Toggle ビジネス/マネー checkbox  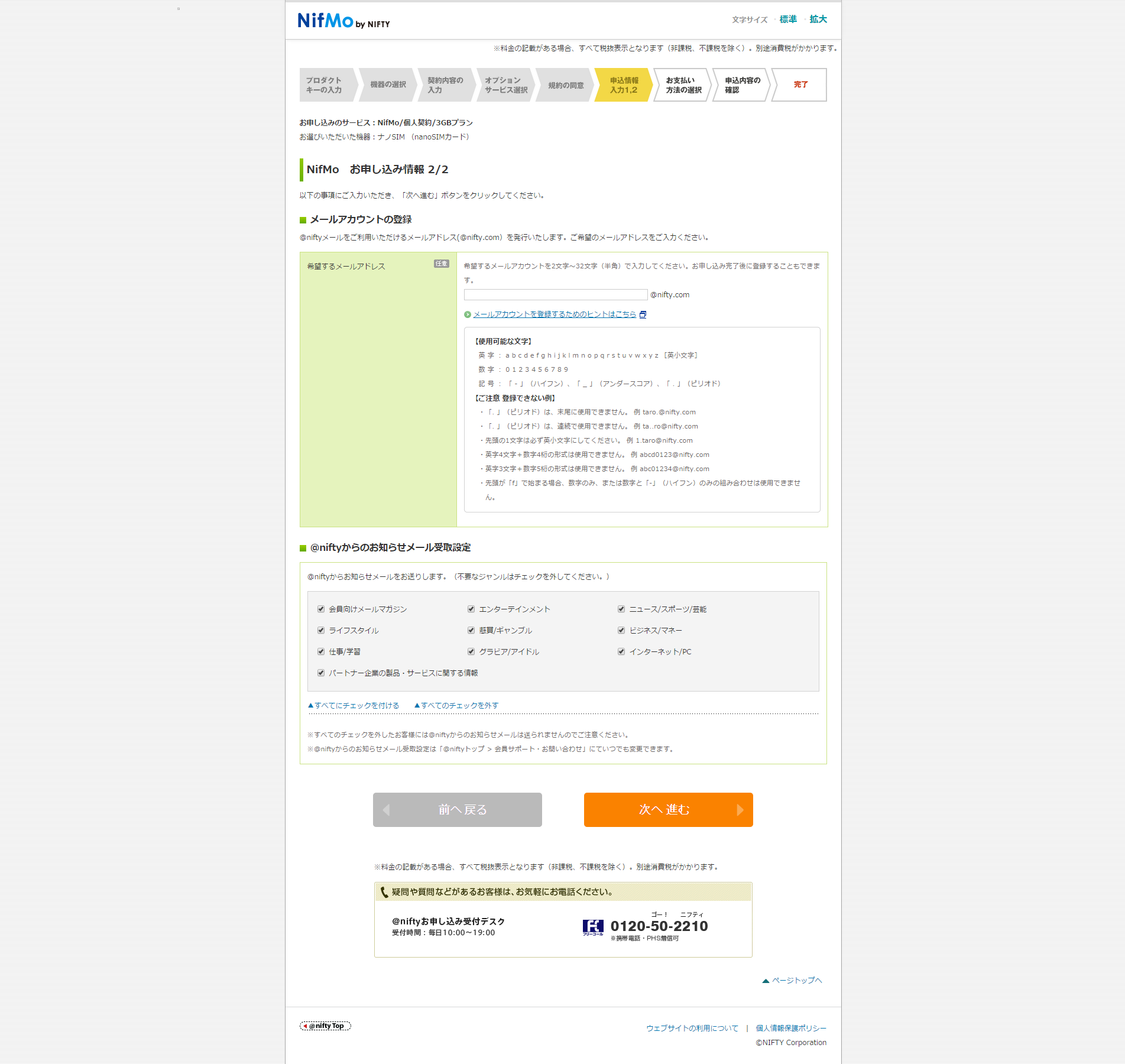tap(621, 630)
